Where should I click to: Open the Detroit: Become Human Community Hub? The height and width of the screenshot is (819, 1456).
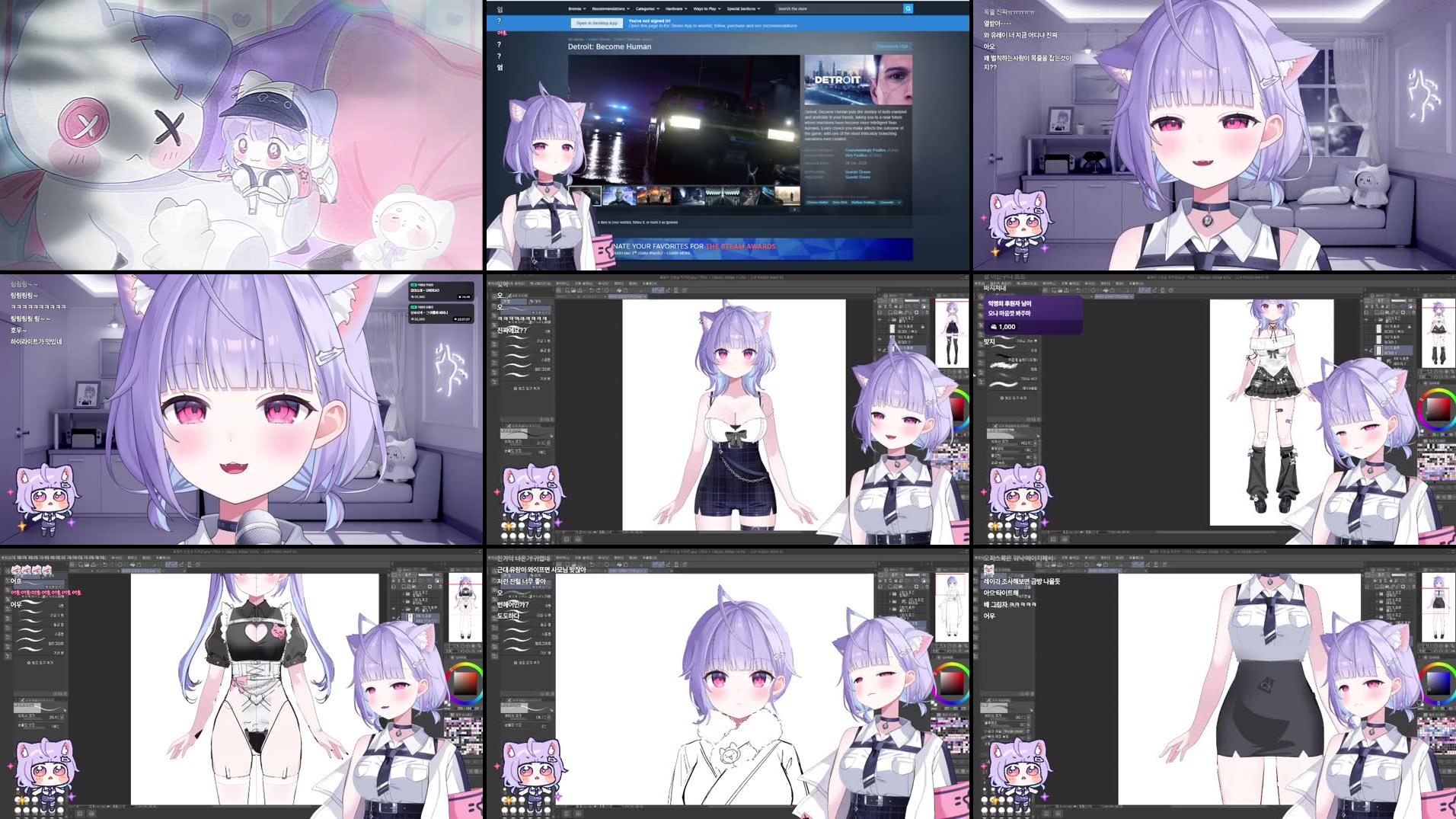click(891, 46)
